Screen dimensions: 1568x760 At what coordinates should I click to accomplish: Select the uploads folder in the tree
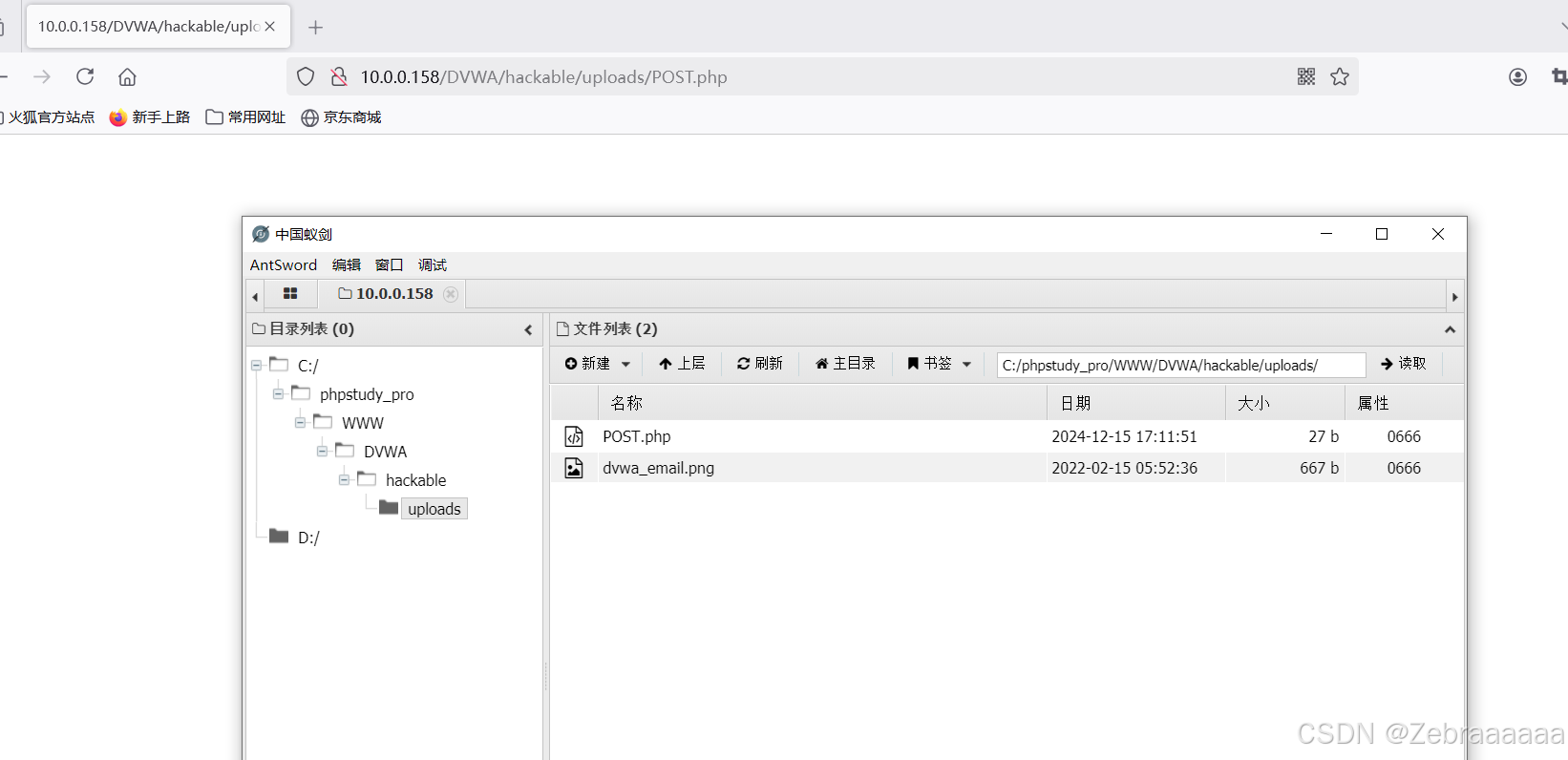[434, 509]
